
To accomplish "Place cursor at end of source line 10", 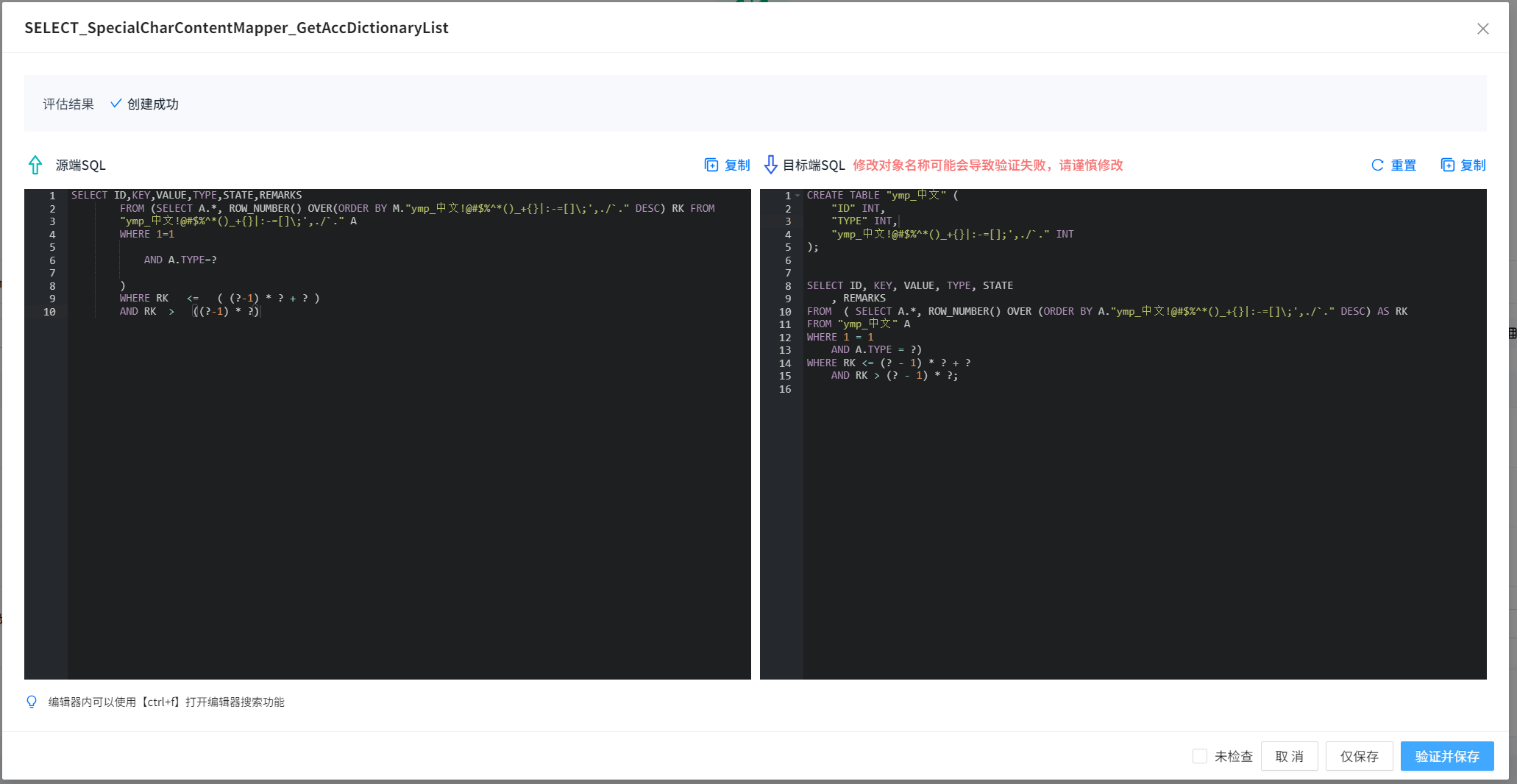I will [260, 312].
